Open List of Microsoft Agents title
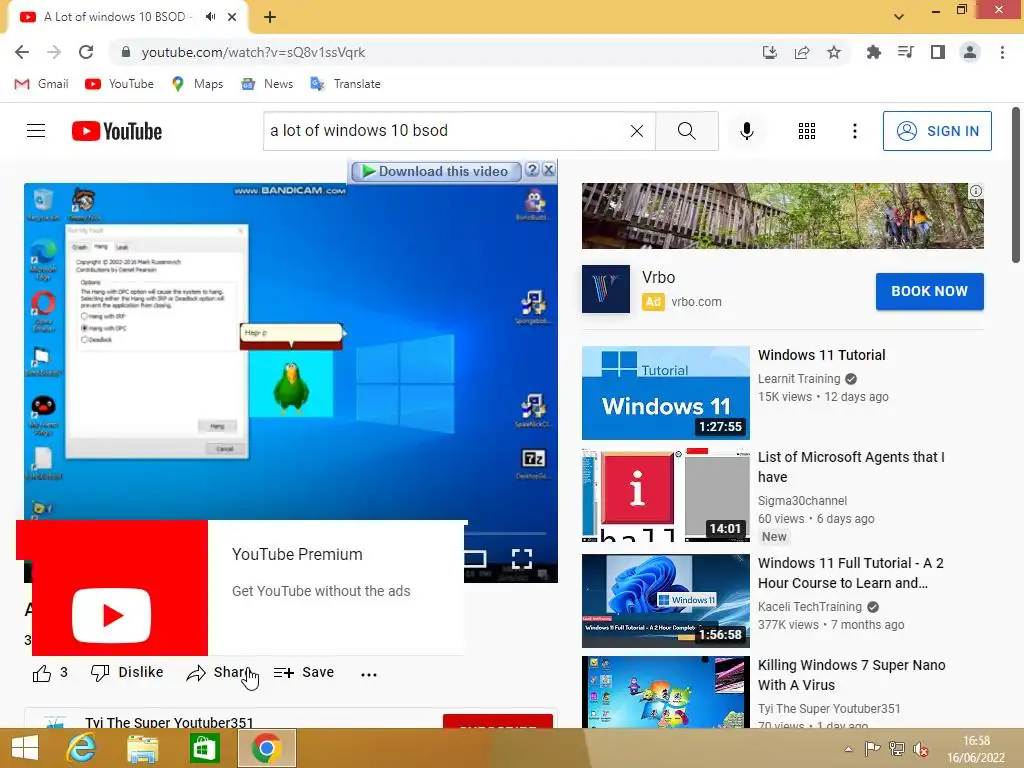Screen dimensions: 1024x768 851,467
